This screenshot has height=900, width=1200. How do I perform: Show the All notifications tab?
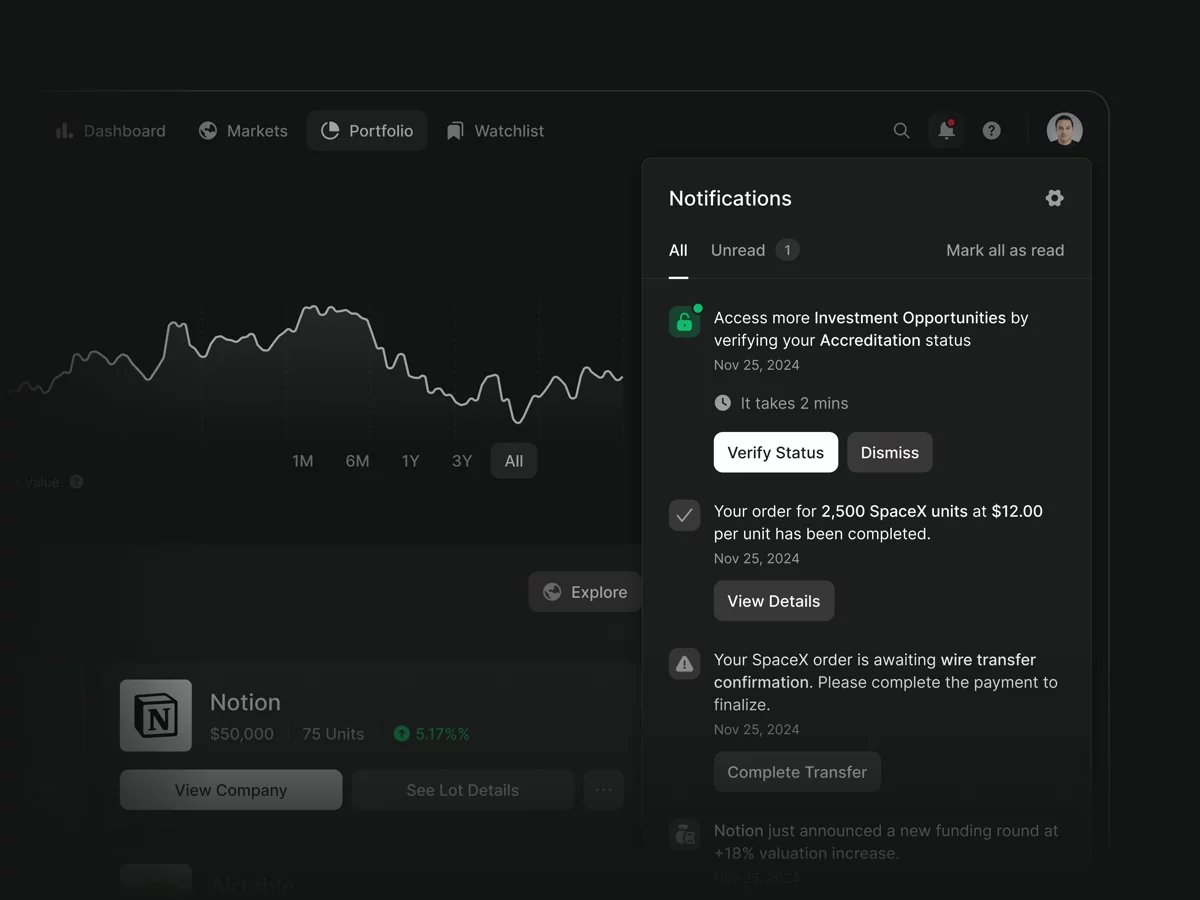pos(678,250)
